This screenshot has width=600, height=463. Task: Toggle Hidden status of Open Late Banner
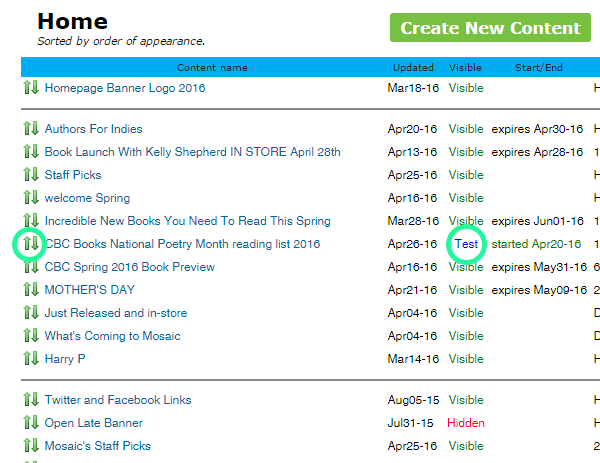465,423
